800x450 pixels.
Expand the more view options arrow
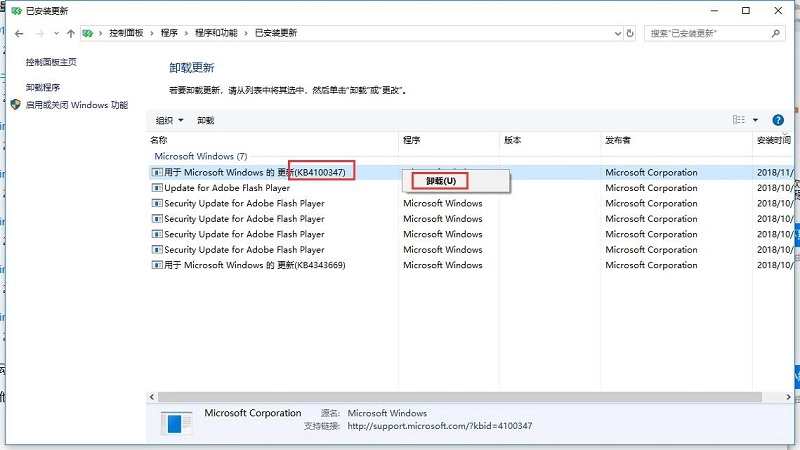click(x=755, y=120)
